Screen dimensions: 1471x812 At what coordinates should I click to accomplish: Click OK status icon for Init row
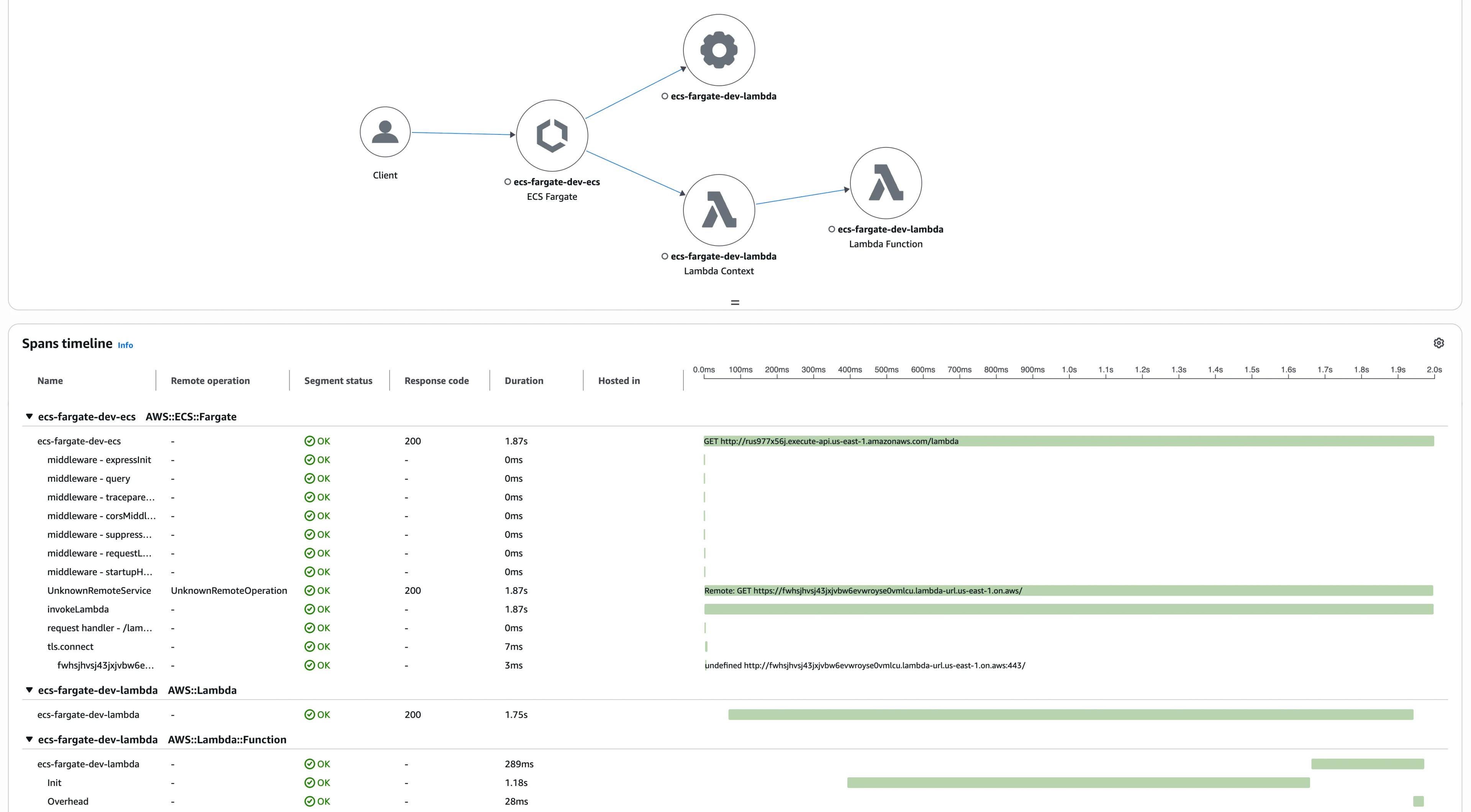[310, 782]
